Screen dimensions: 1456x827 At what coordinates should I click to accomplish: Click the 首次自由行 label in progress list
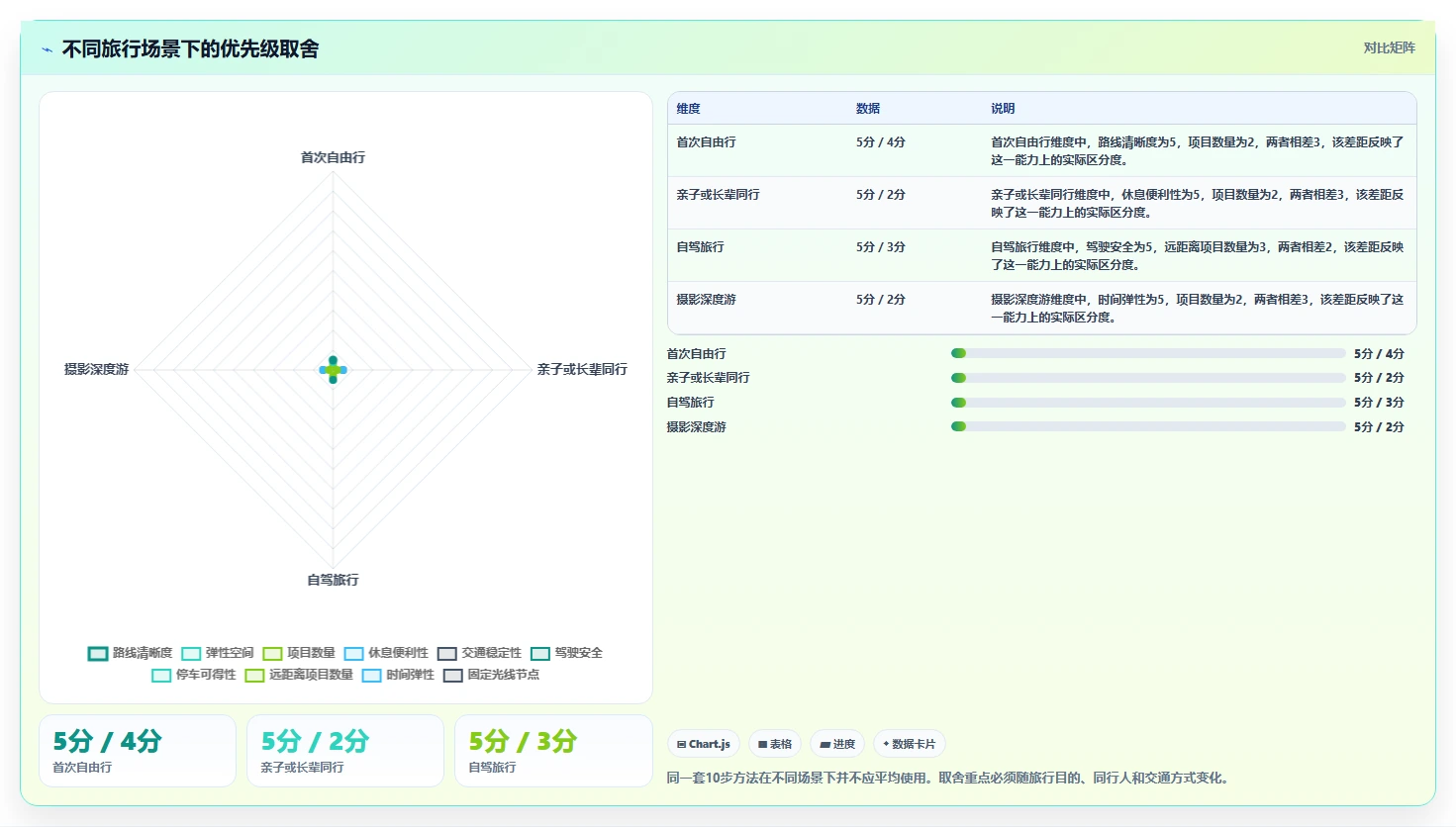[x=697, y=353]
